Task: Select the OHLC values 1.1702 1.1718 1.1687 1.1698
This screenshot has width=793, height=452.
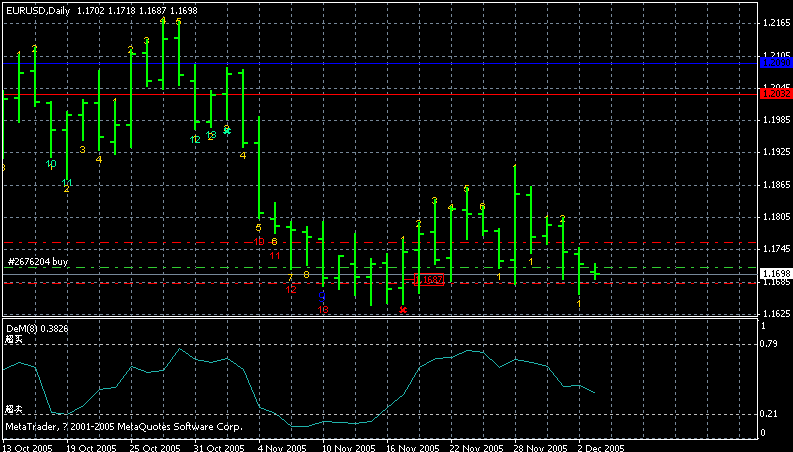Action: (137, 10)
